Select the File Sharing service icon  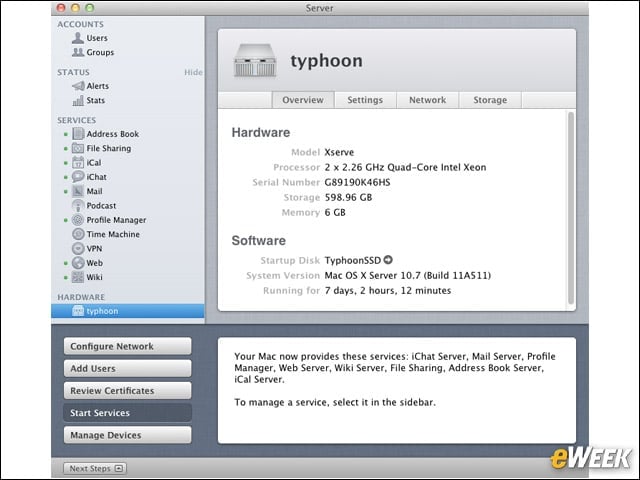[x=78, y=148]
